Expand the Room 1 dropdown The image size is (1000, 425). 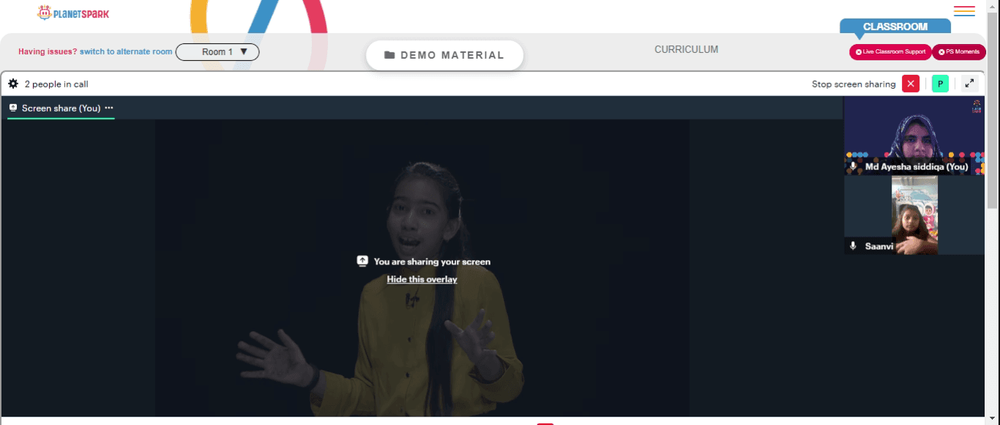pos(217,52)
